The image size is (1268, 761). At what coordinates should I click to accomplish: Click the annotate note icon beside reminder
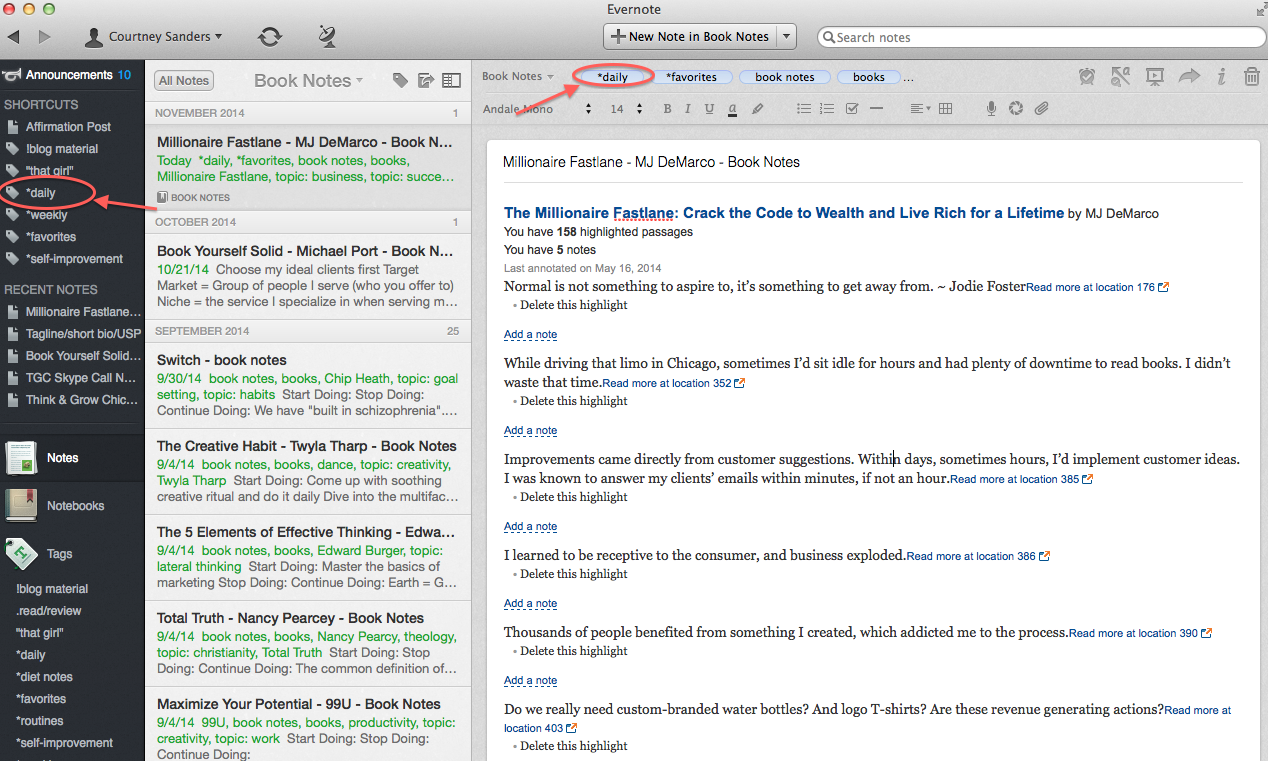pos(1121,76)
